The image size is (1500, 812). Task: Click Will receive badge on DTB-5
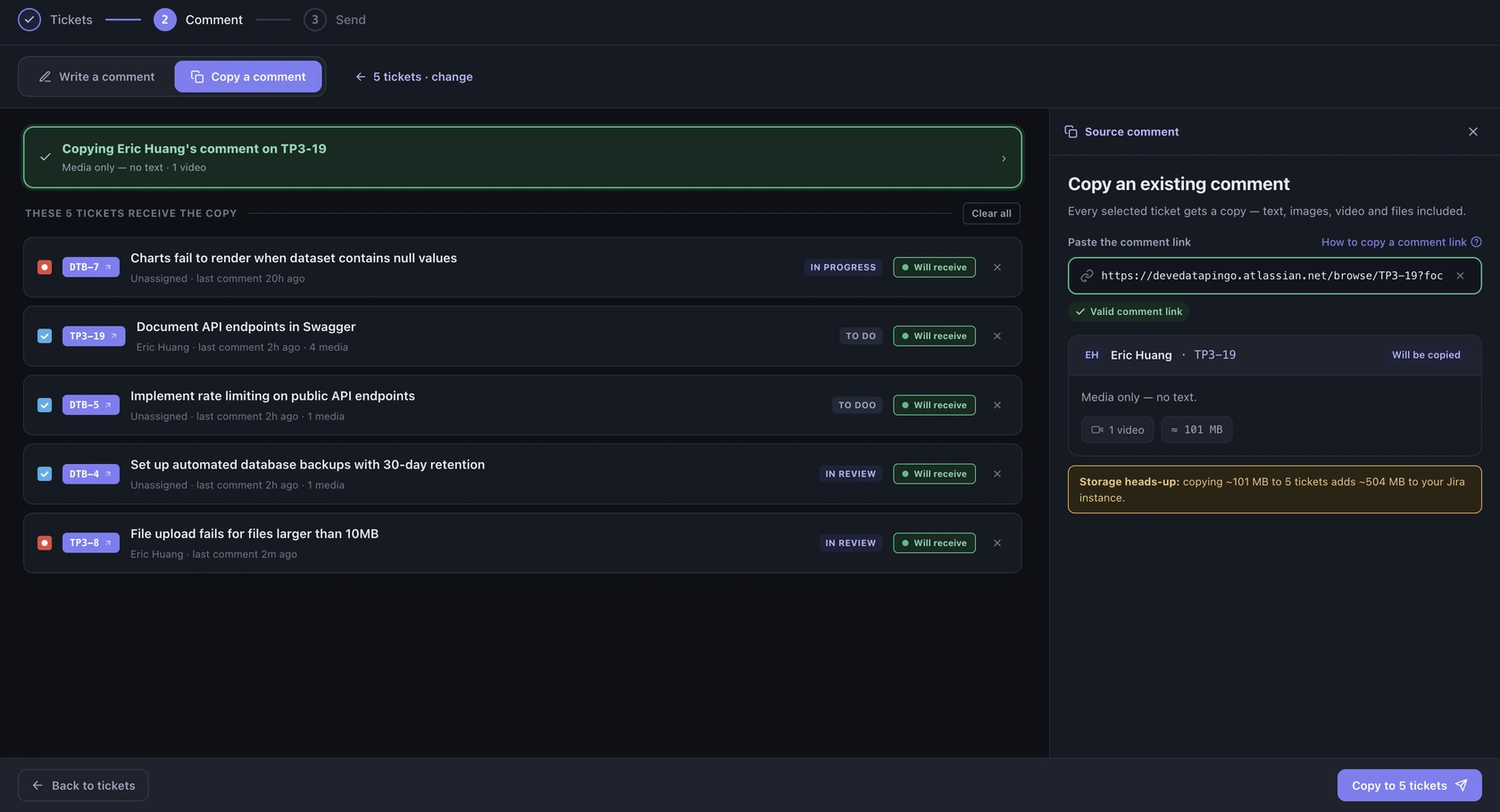pos(934,405)
